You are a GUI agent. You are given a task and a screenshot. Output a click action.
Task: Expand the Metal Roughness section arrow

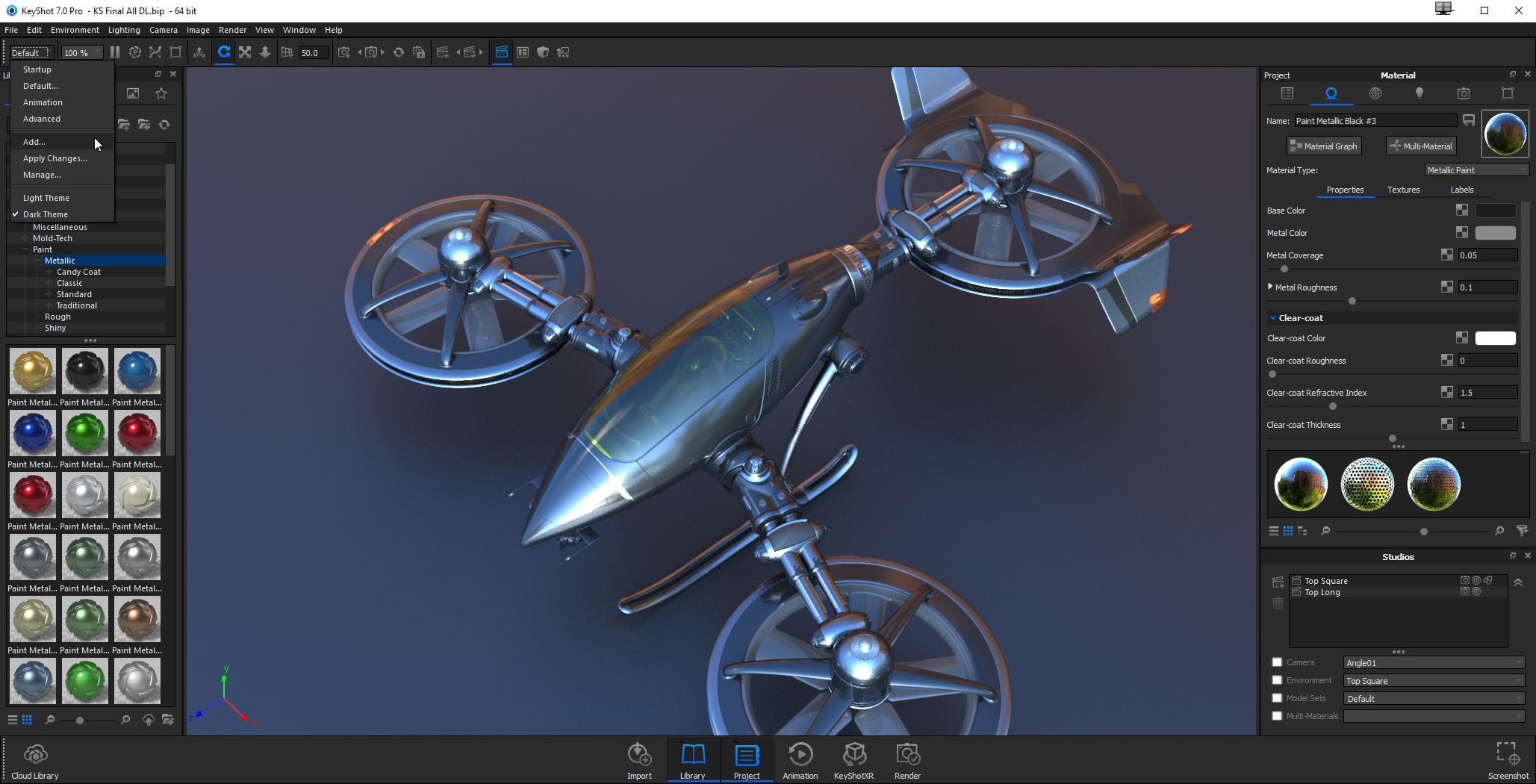pos(1269,286)
